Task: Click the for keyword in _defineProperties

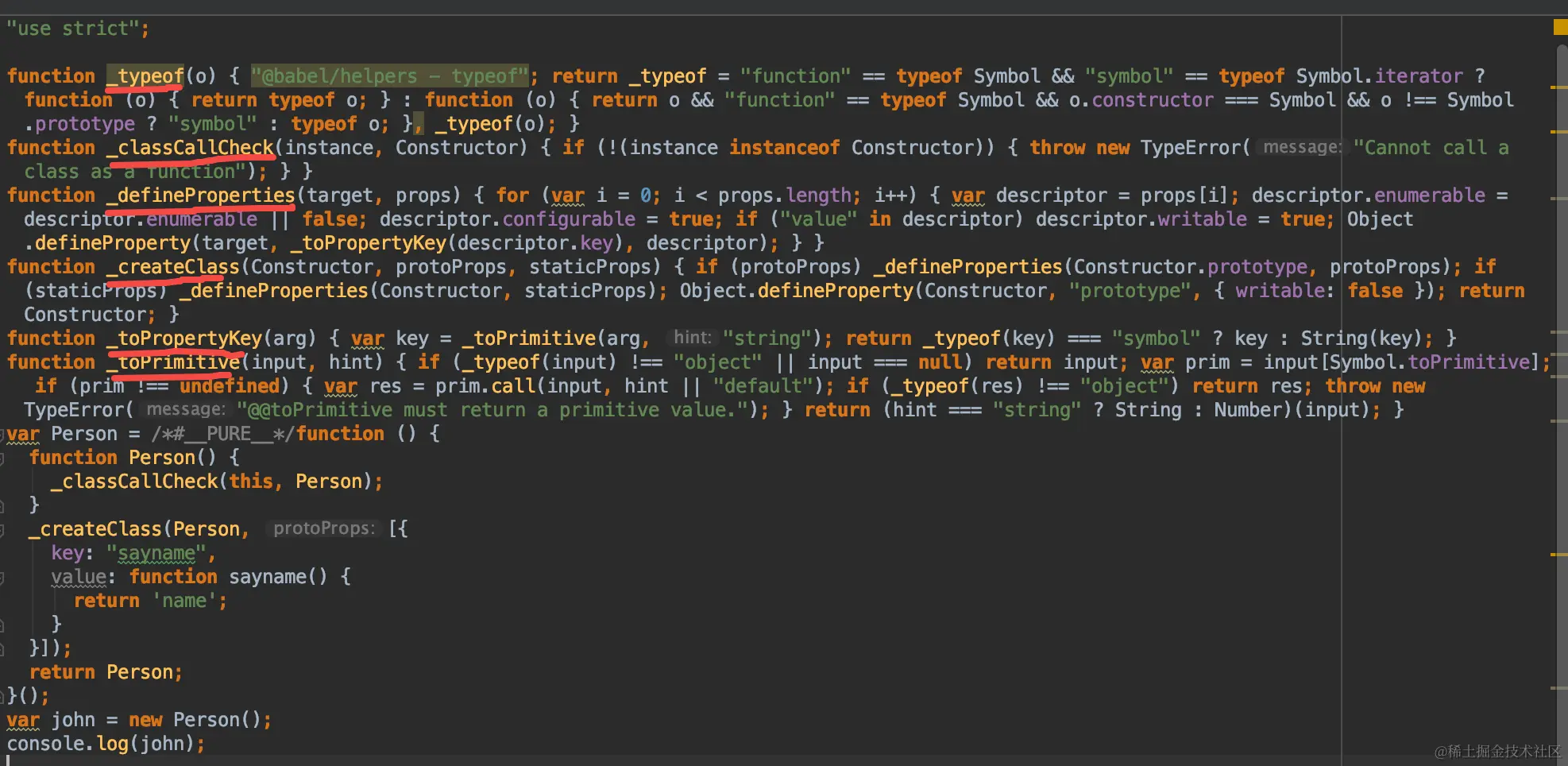Action: pyautogui.click(x=512, y=195)
